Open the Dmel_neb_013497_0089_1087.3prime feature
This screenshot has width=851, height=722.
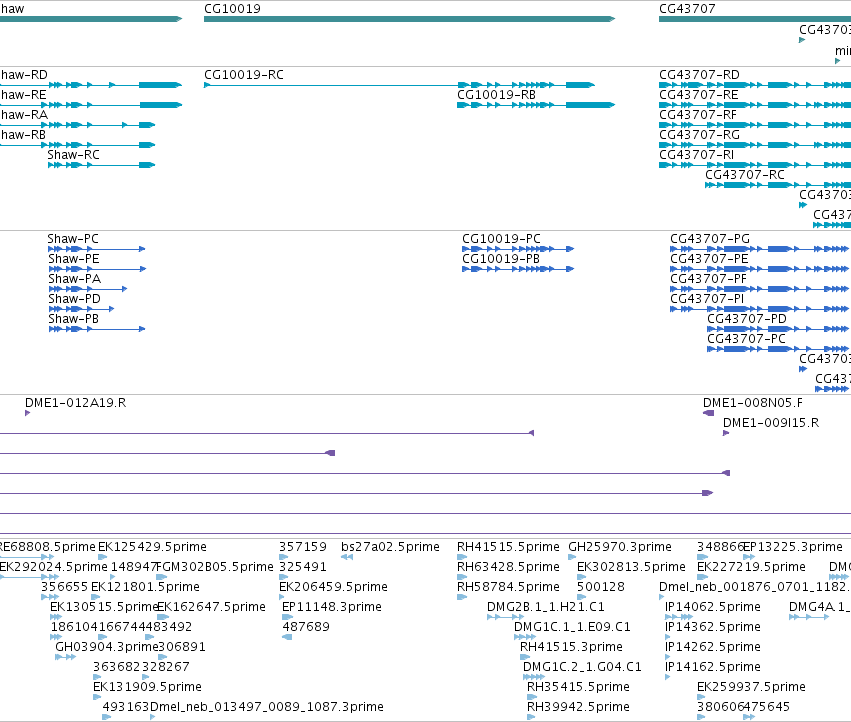[x=153, y=717]
